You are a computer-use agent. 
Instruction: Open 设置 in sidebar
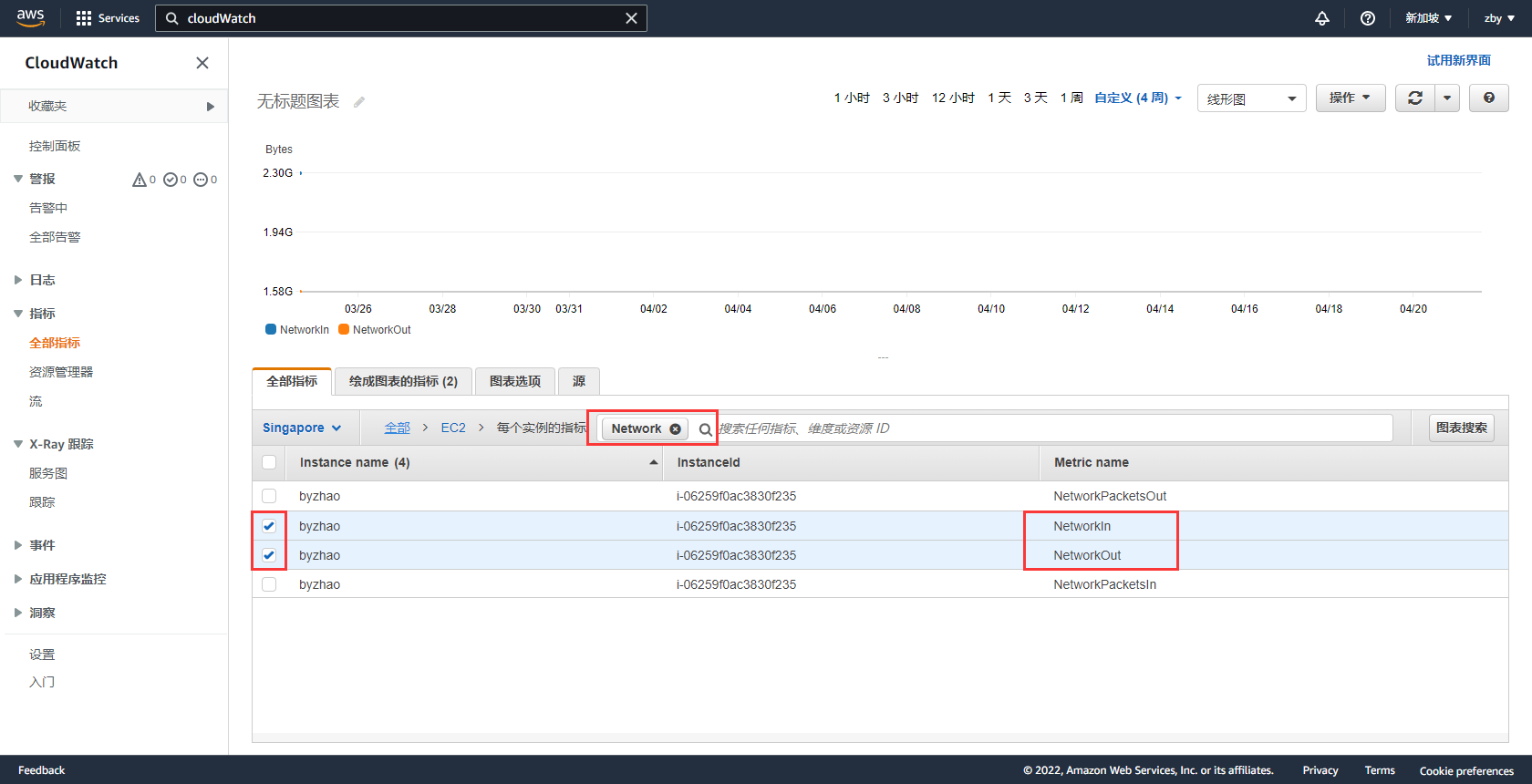[x=42, y=655]
